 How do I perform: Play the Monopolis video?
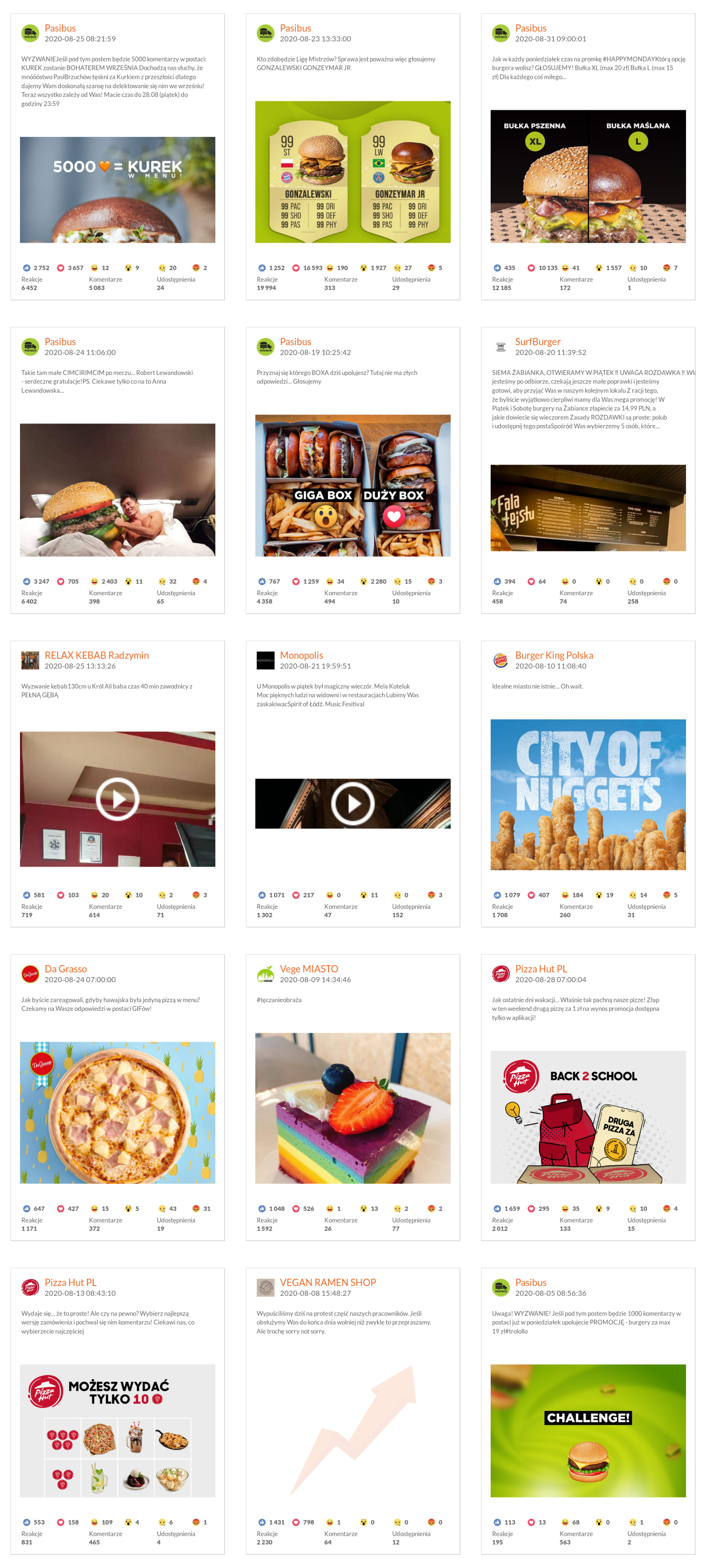353,803
